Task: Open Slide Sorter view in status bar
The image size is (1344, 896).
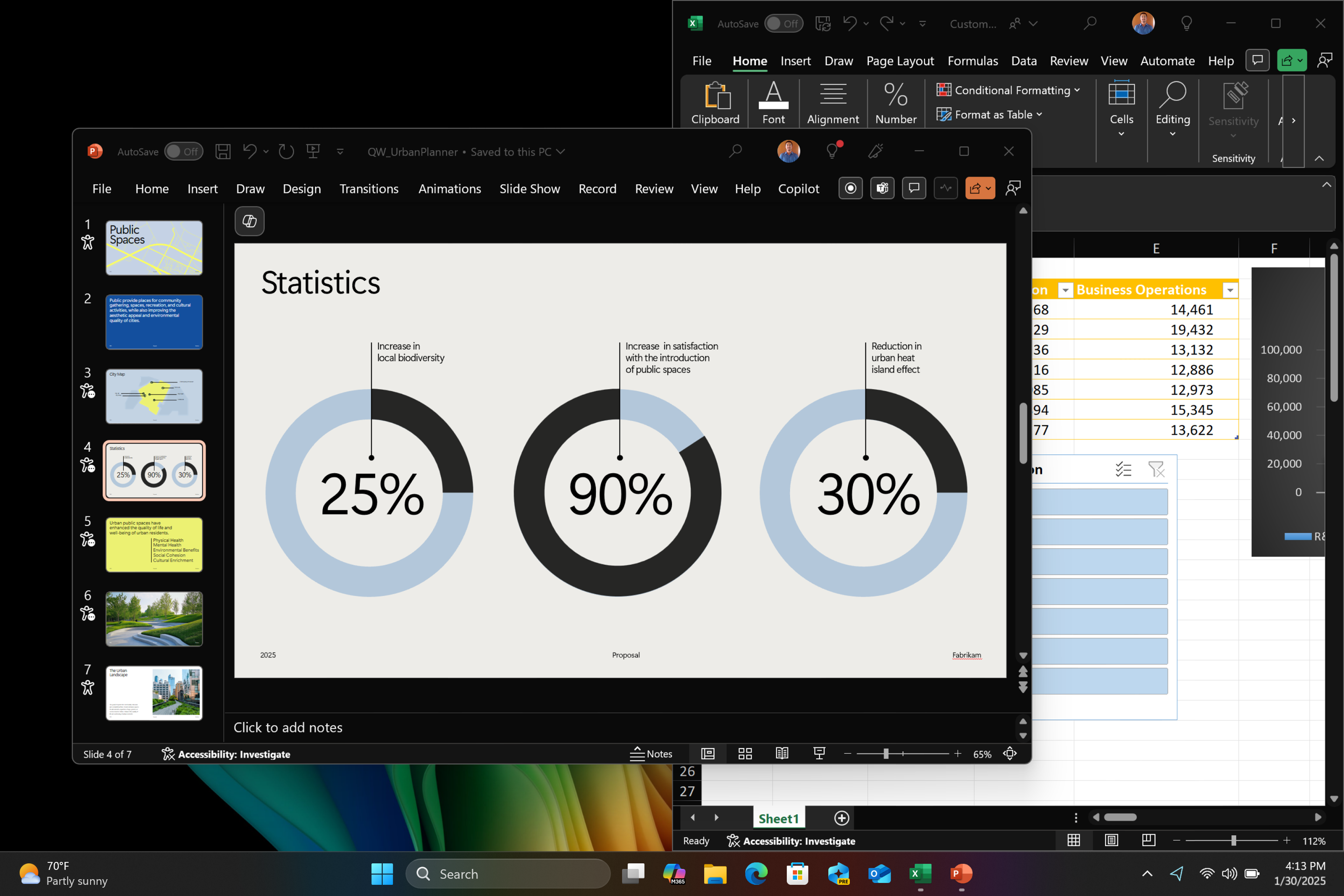Action: click(x=744, y=754)
